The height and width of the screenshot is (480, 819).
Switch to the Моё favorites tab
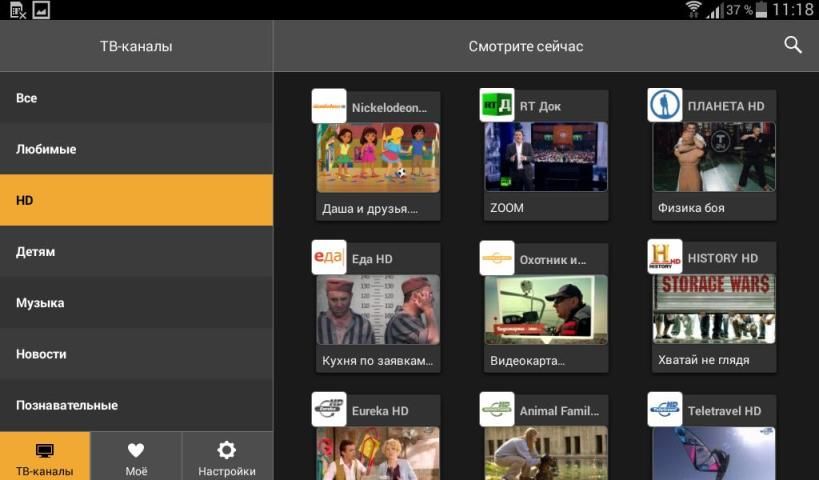point(136,457)
